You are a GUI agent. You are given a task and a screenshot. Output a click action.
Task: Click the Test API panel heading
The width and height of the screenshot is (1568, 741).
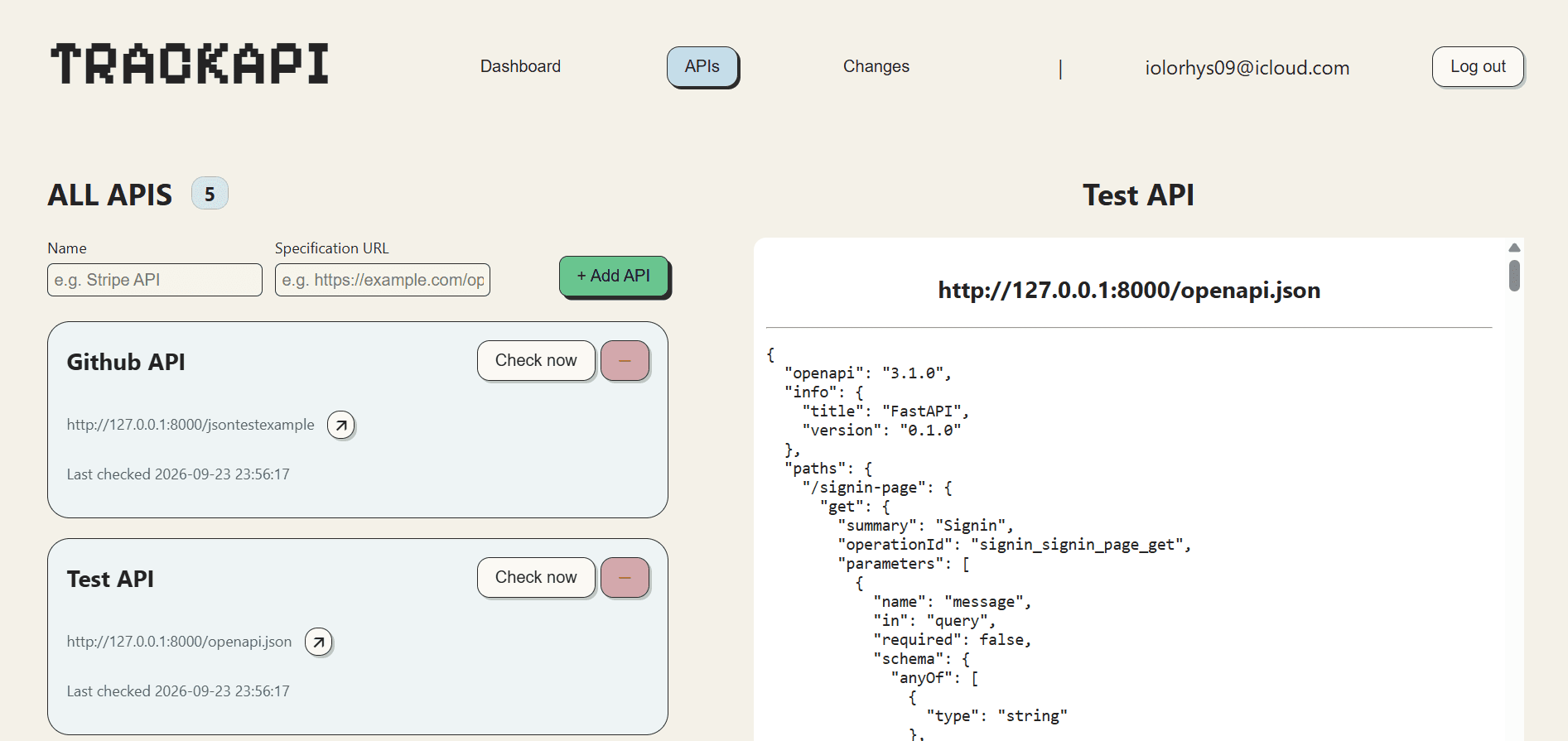click(1138, 195)
